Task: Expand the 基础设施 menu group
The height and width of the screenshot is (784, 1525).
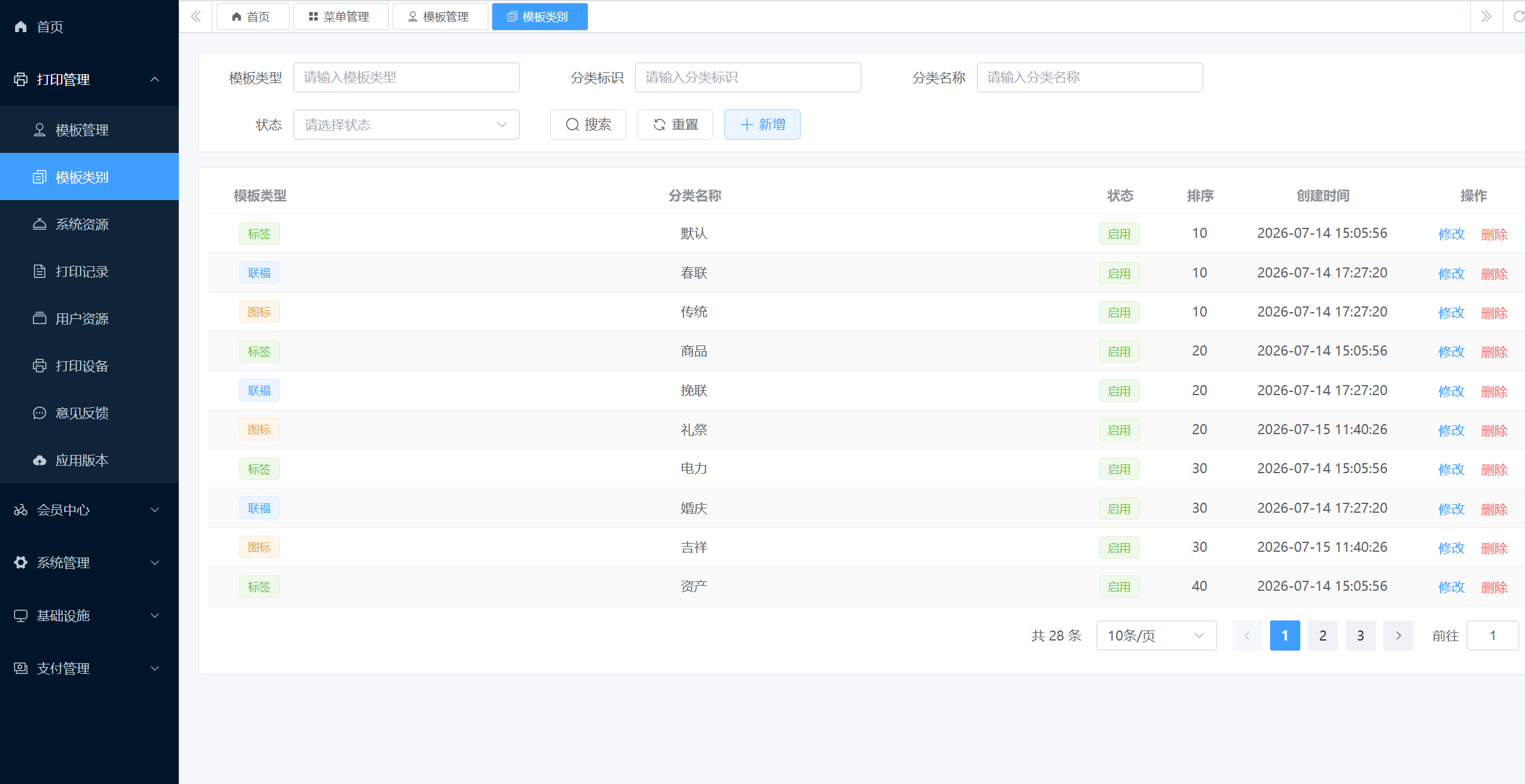Action: pos(155,615)
